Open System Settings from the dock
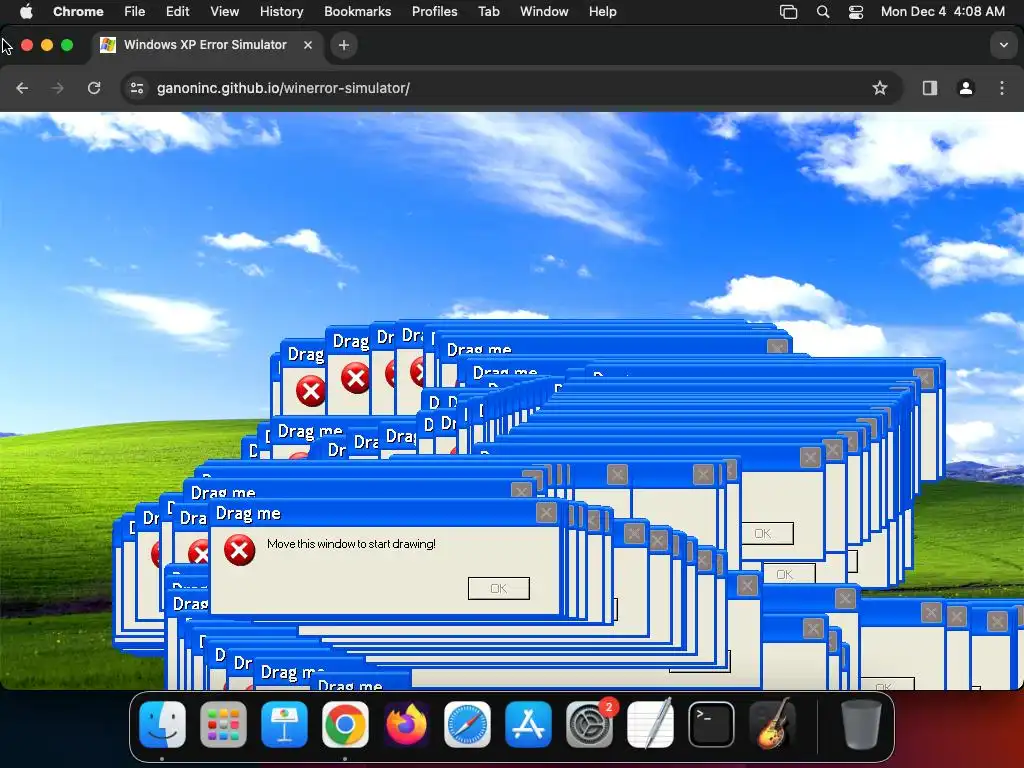The image size is (1024, 768). point(589,724)
